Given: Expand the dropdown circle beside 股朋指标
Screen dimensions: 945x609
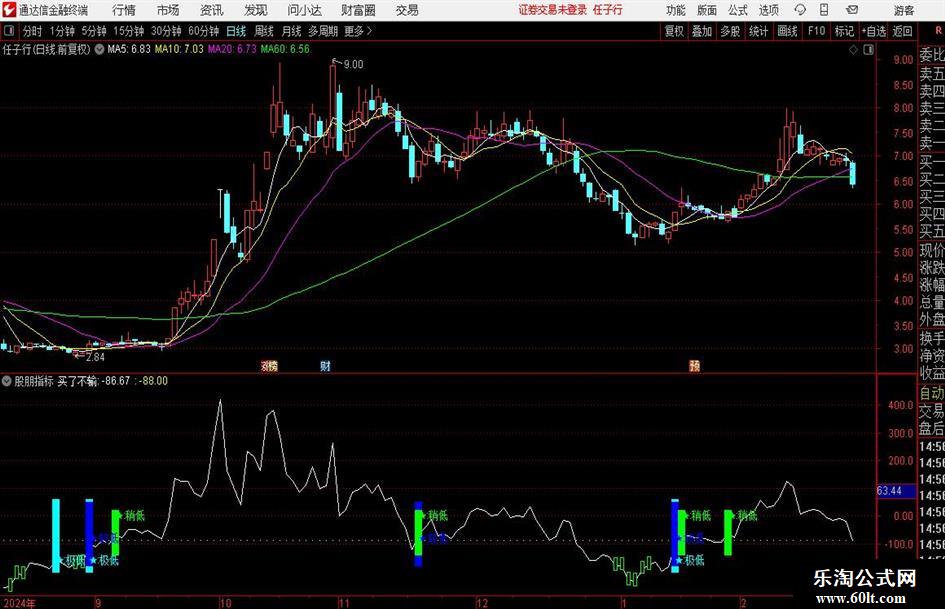Looking at the screenshot, I should (7, 381).
